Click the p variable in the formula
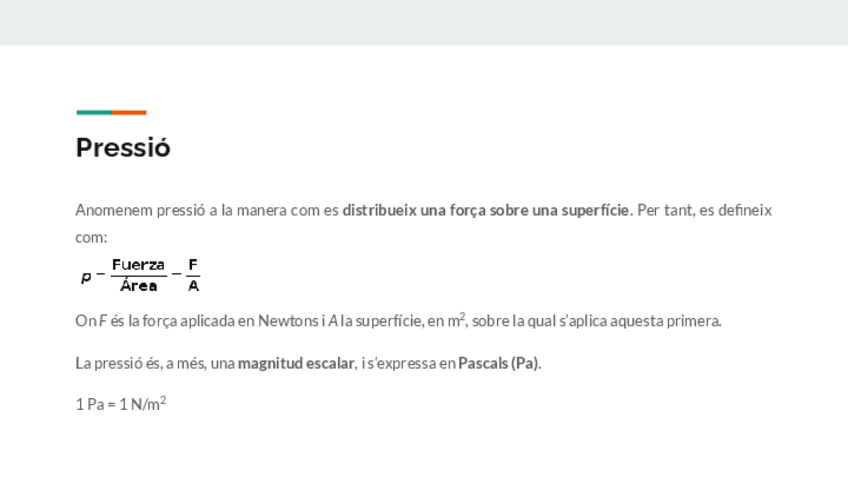The width and height of the screenshot is (848, 477). [86, 276]
